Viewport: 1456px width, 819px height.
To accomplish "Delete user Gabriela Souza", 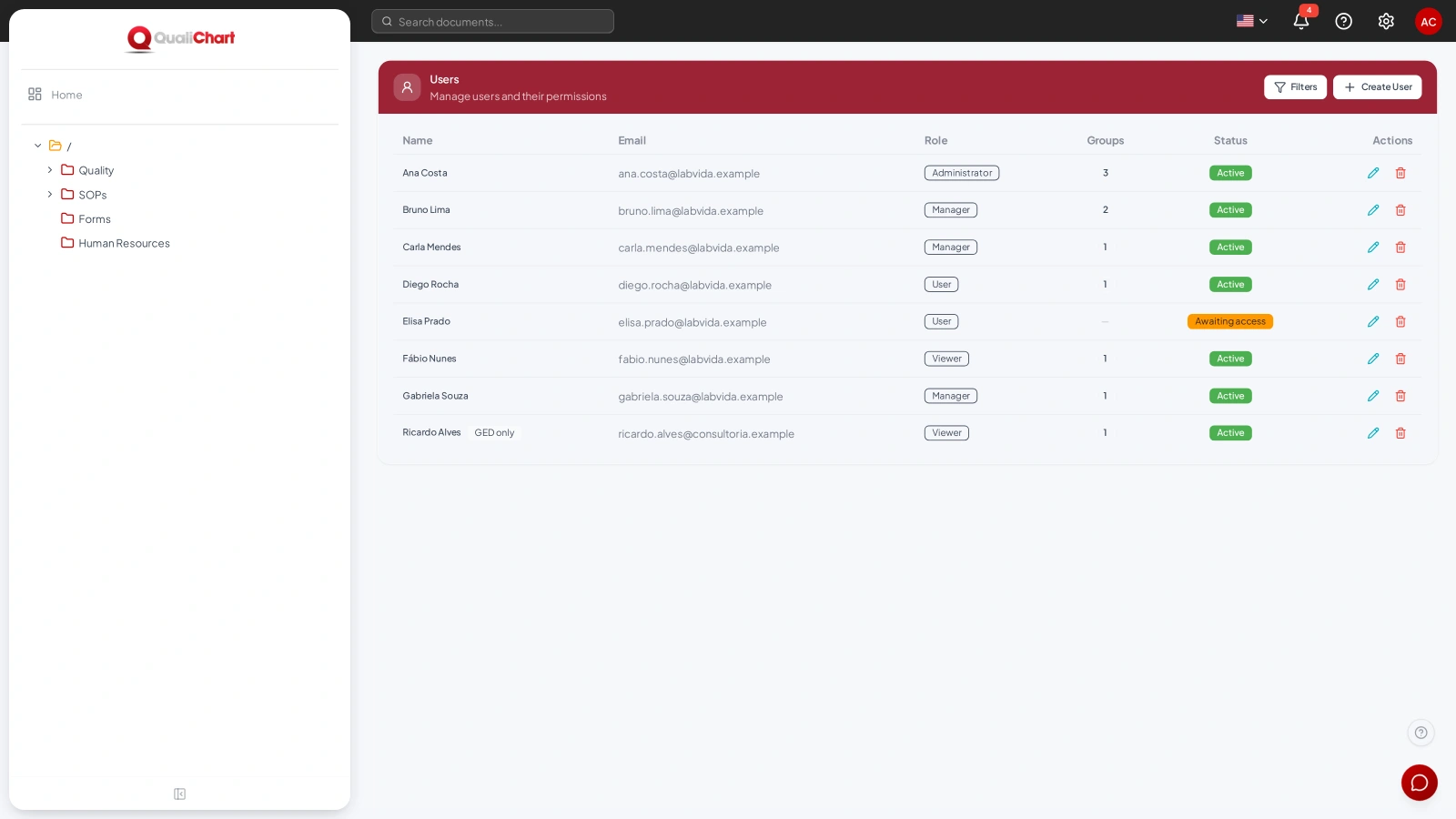I will pyautogui.click(x=1400, y=396).
